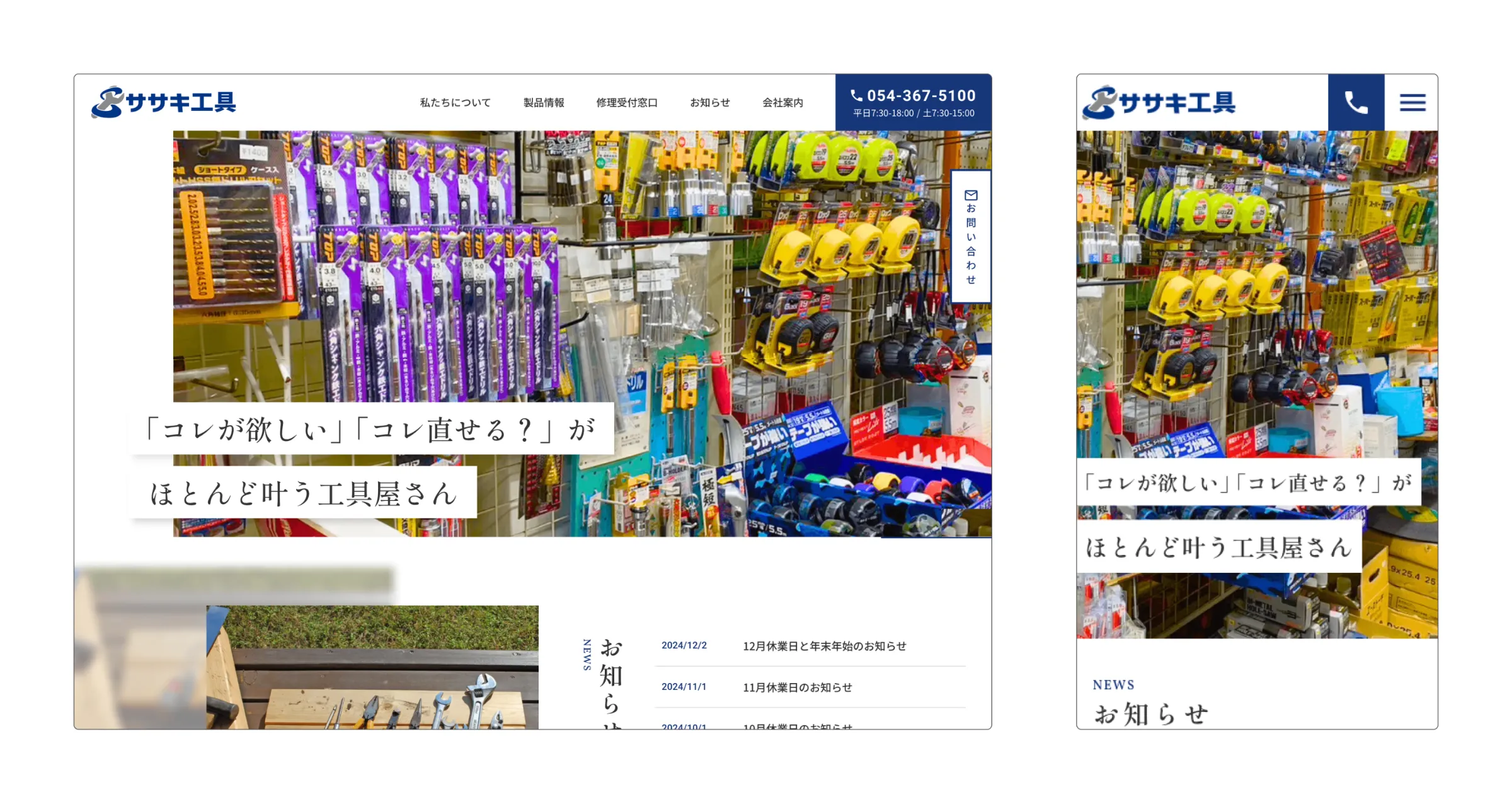Open the mobile hamburger menu
1512x804 pixels.
[1412, 102]
